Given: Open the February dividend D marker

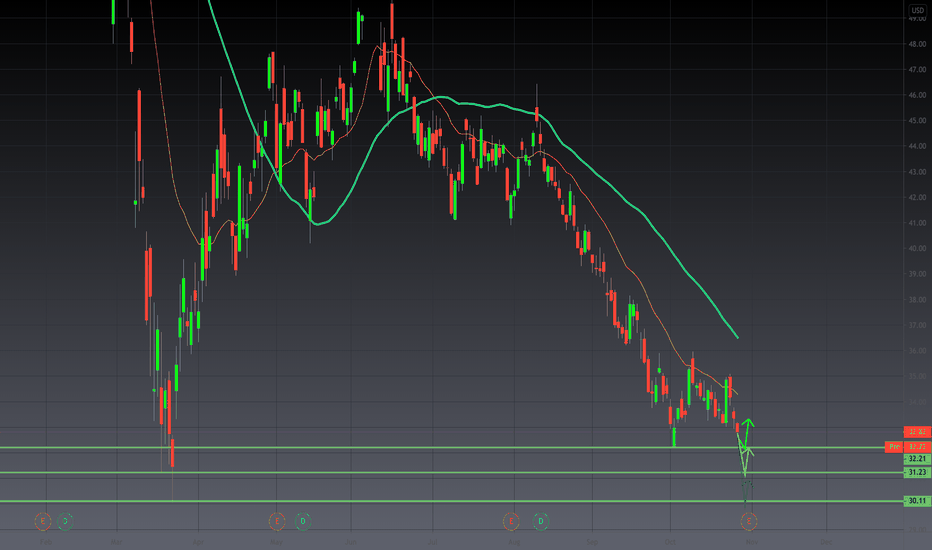Looking at the screenshot, I should 65,521.
